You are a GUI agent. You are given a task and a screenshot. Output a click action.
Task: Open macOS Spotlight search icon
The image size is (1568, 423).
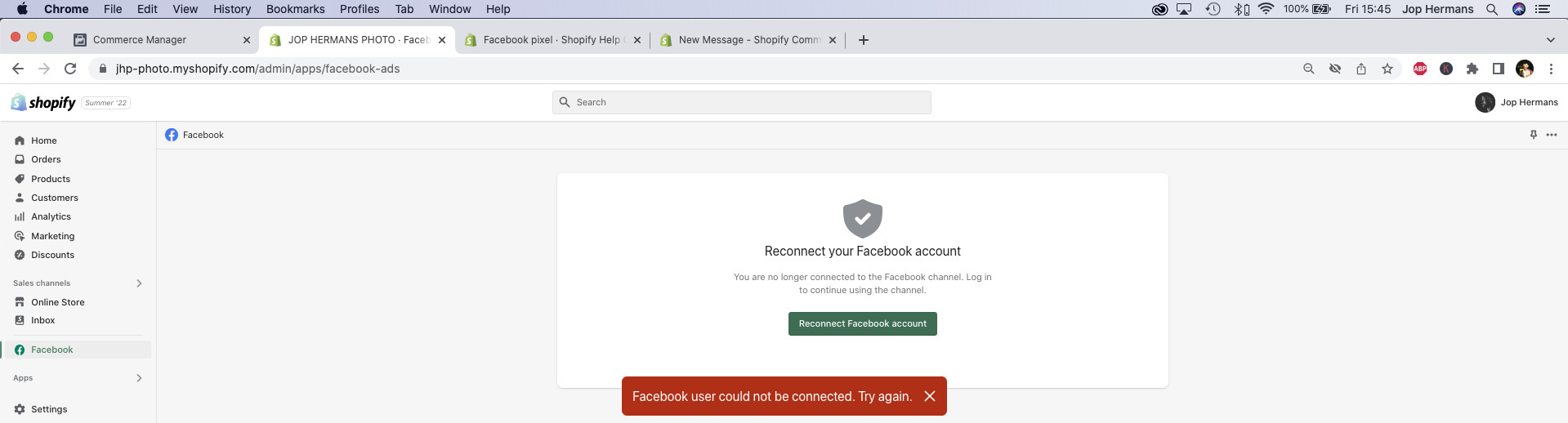pos(1492,9)
